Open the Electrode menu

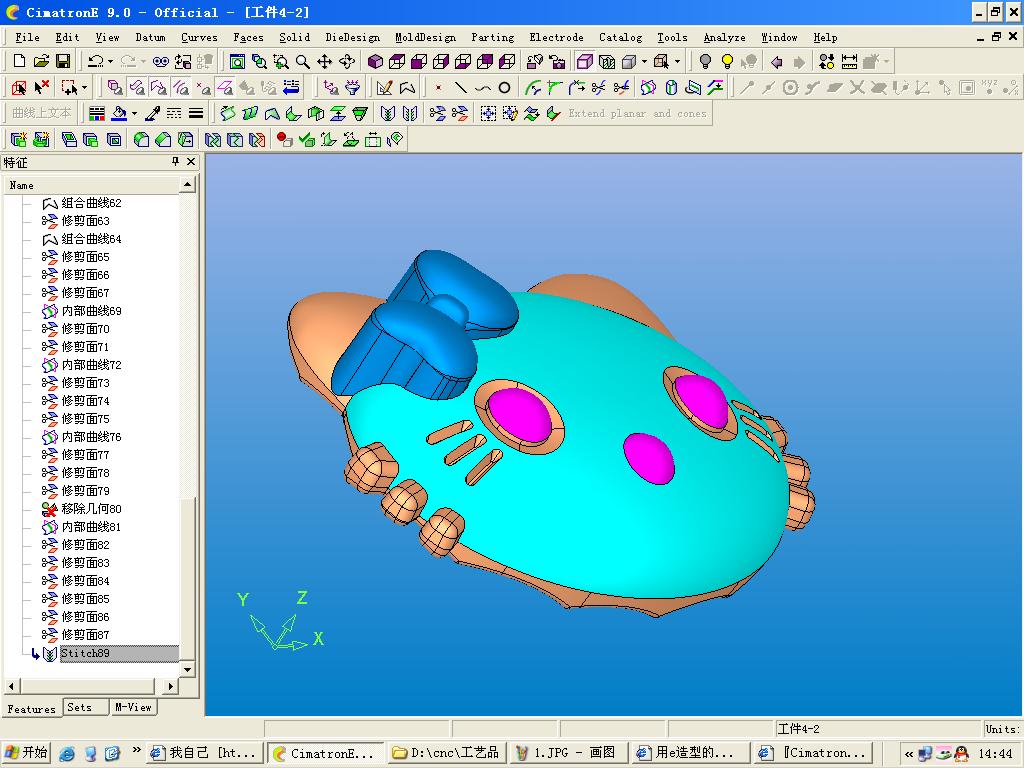[556, 37]
